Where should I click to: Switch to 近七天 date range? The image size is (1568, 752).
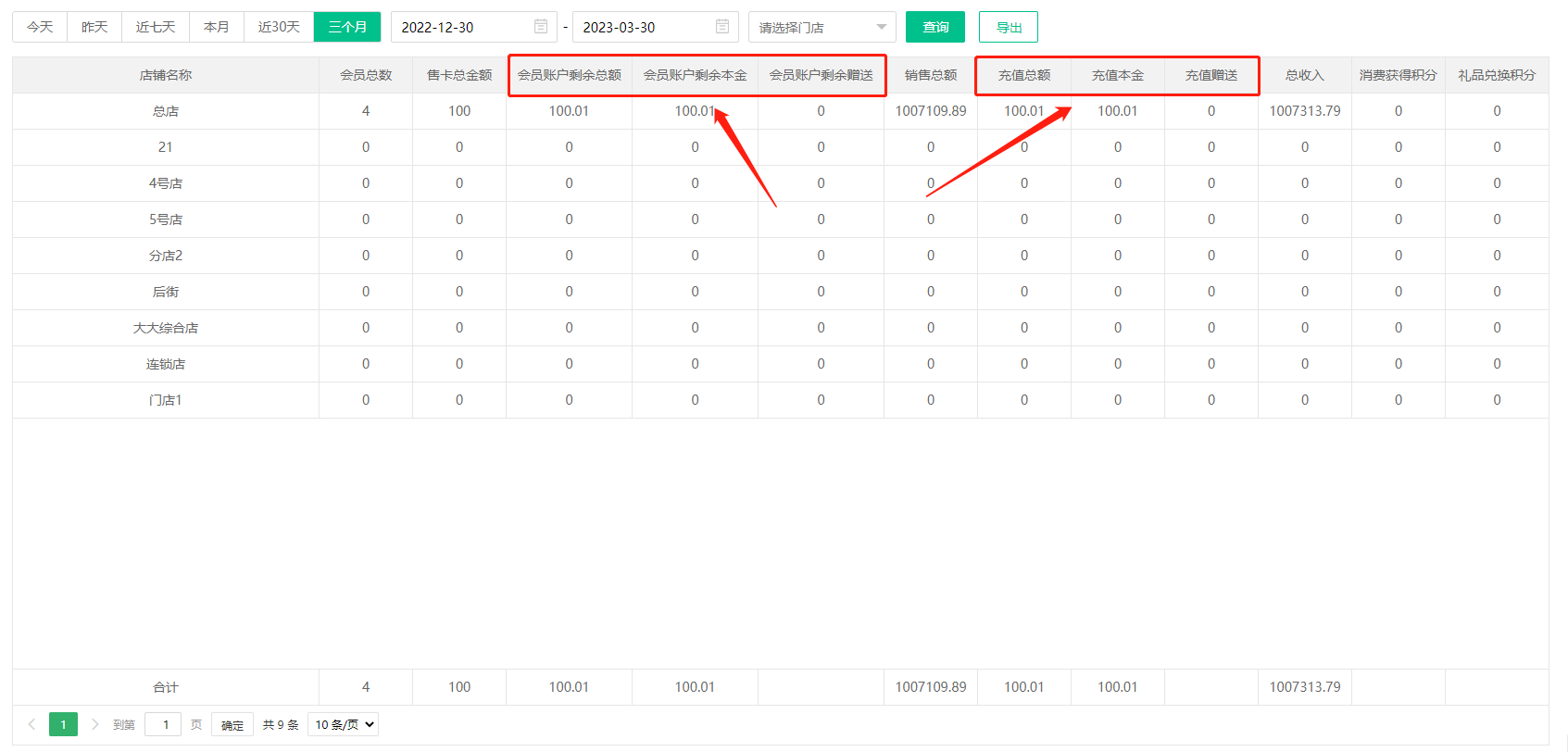click(156, 27)
